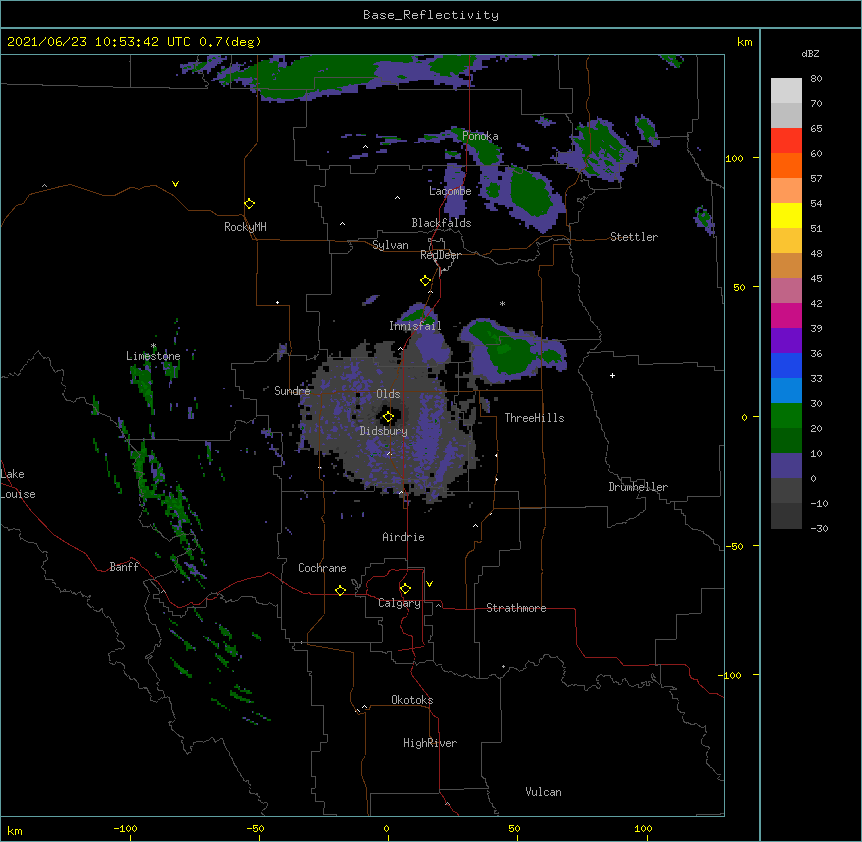Click the HighRiver label
Viewport: 862px width, 842px height.
coord(430,743)
